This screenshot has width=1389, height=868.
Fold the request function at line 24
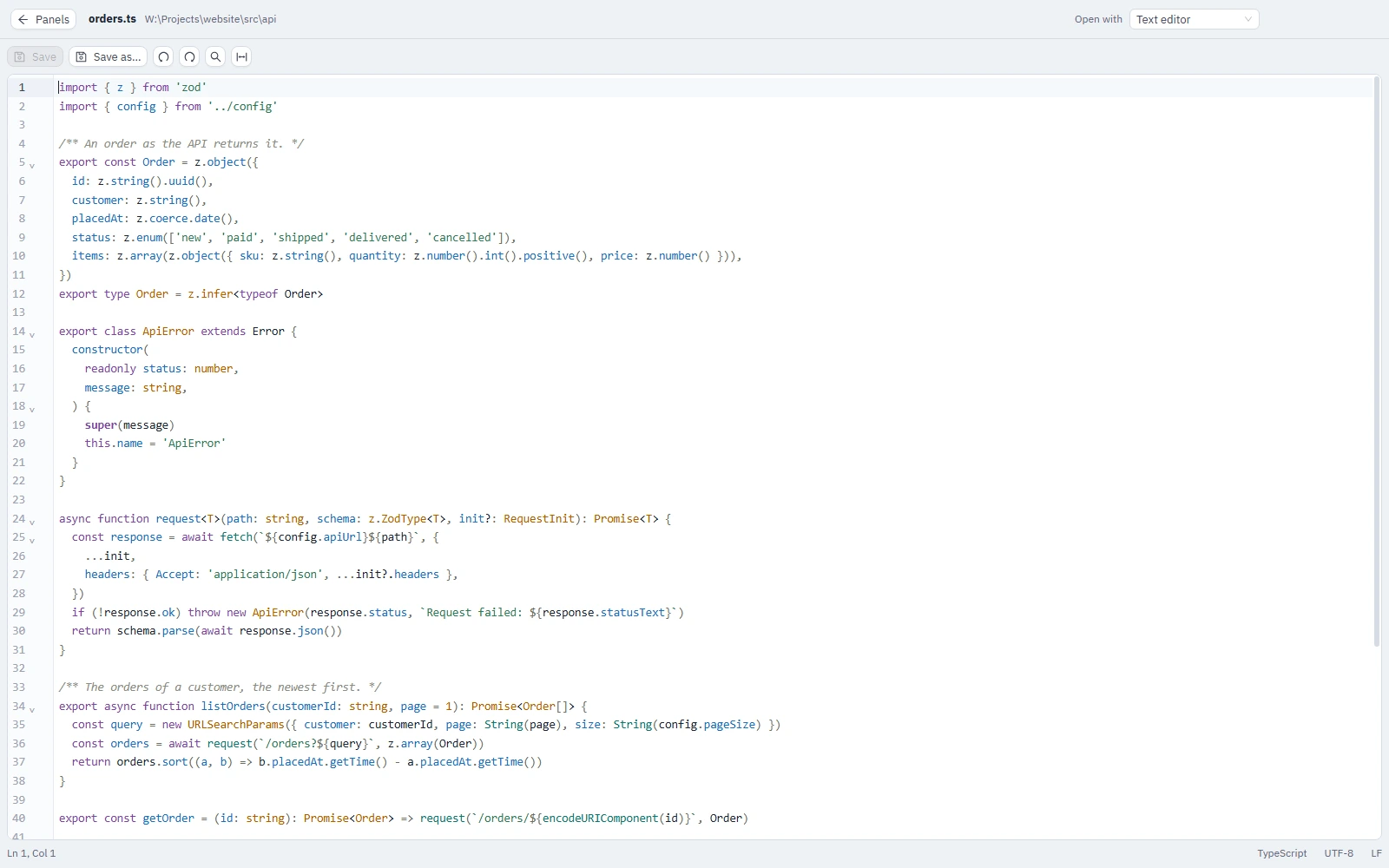click(32, 522)
